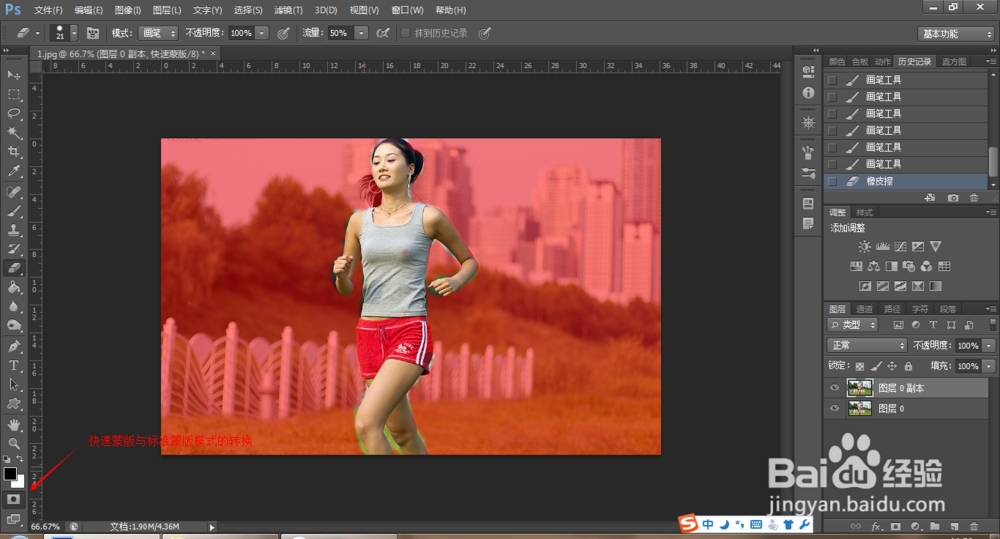Click the black foreground color swatch

[x=10, y=473]
